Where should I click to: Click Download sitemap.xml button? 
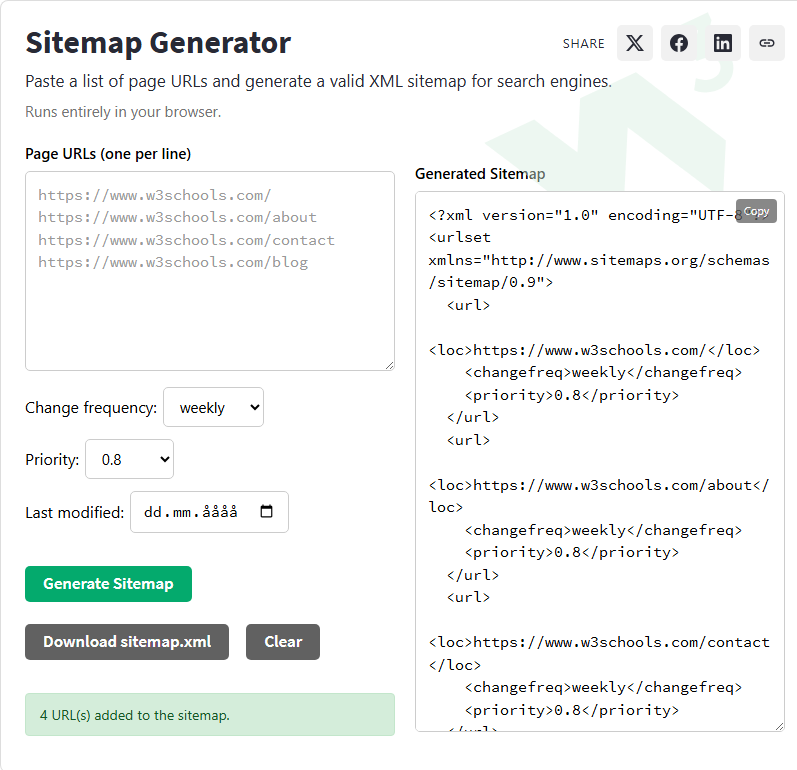click(127, 642)
